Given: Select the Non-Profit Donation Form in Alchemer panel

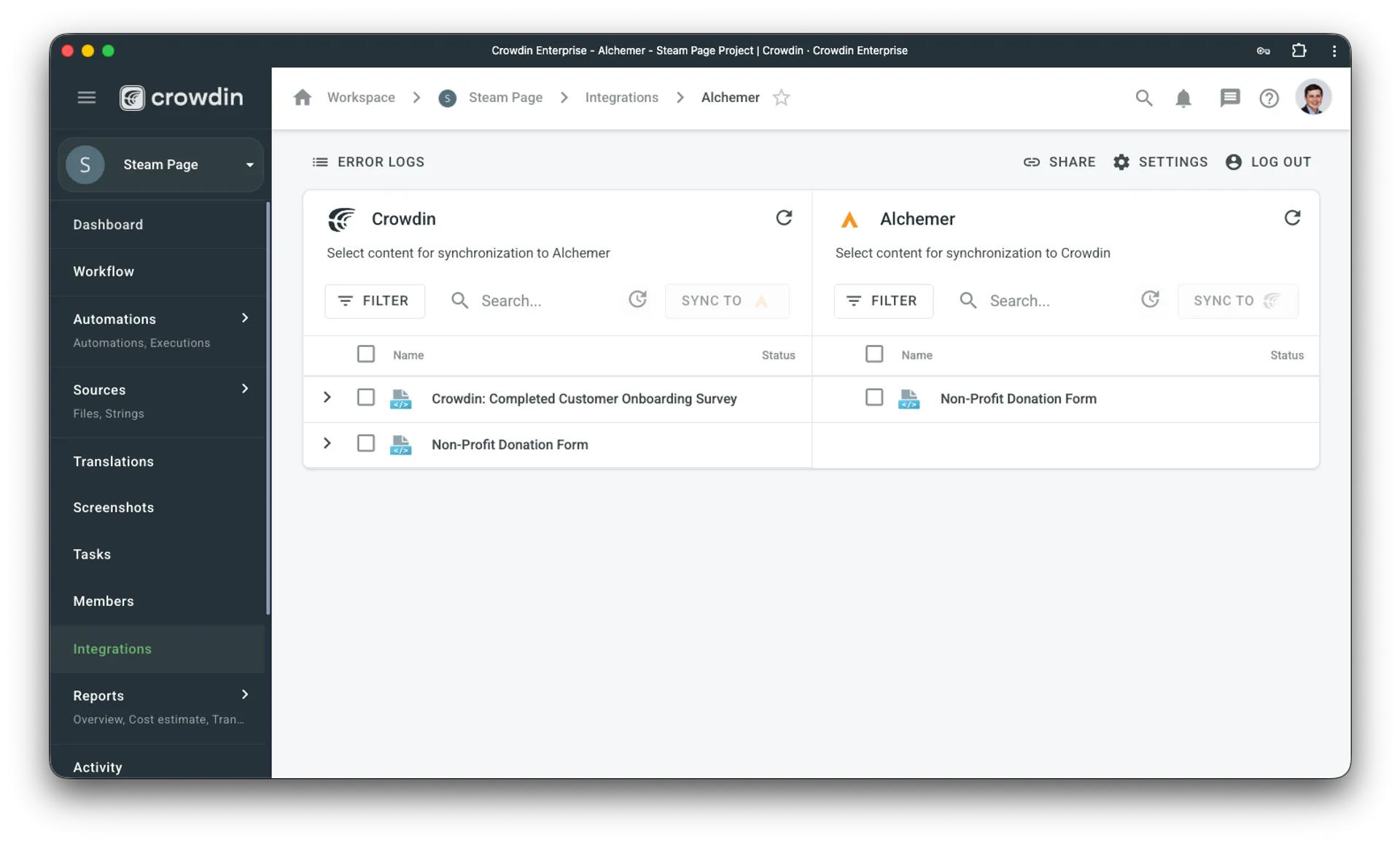Looking at the screenshot, I should pos(874,397).
